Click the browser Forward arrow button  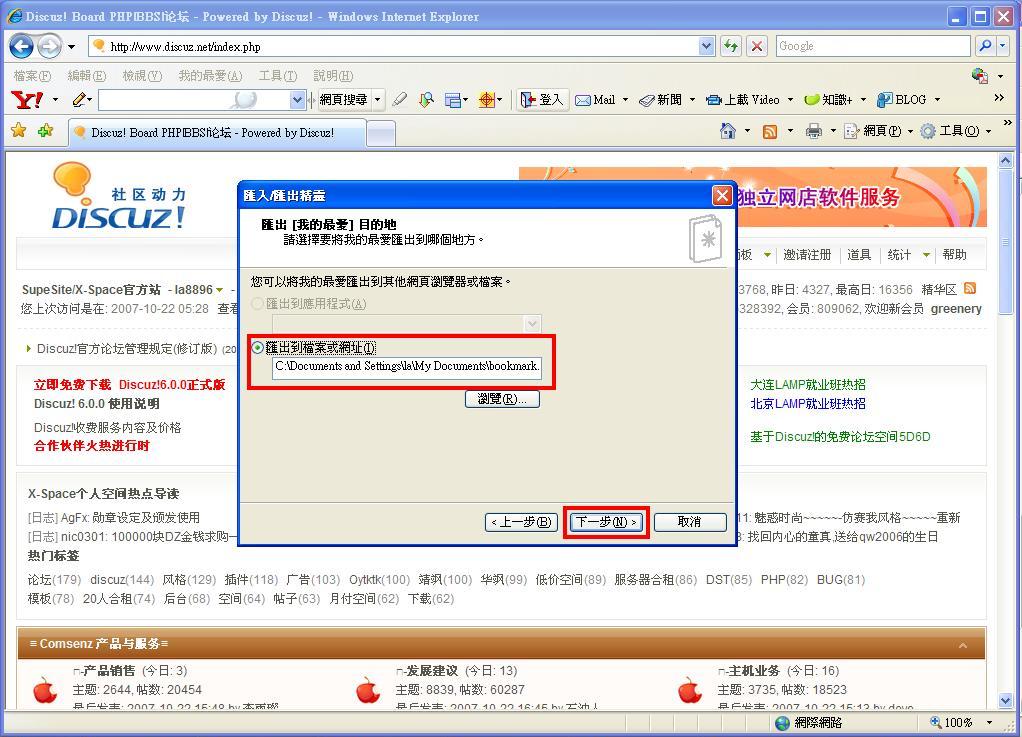point(50,46)
